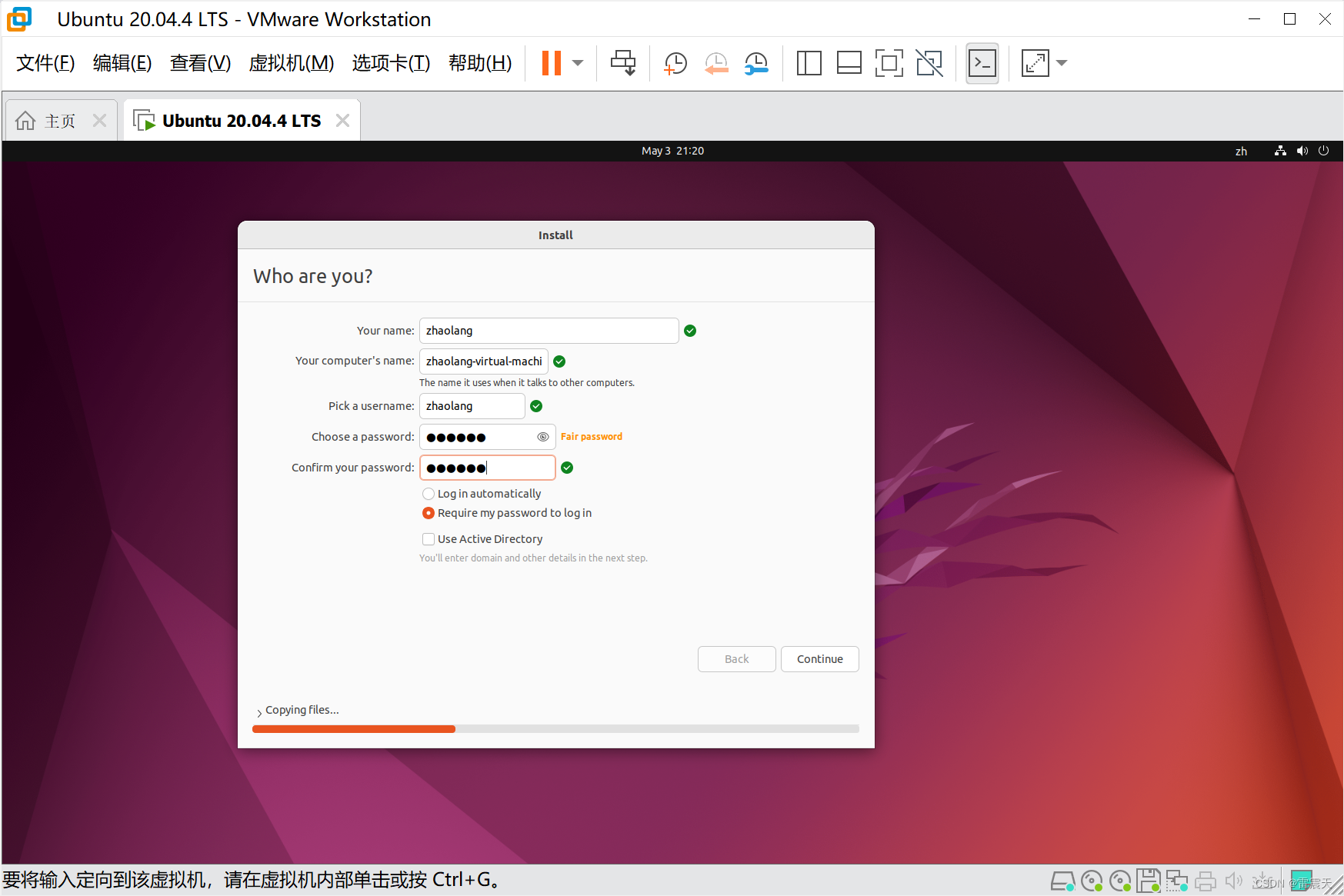The image size is (1344, 896).
Task: Open the Ubuntu volume indicator
Action: pos(1302,151)
